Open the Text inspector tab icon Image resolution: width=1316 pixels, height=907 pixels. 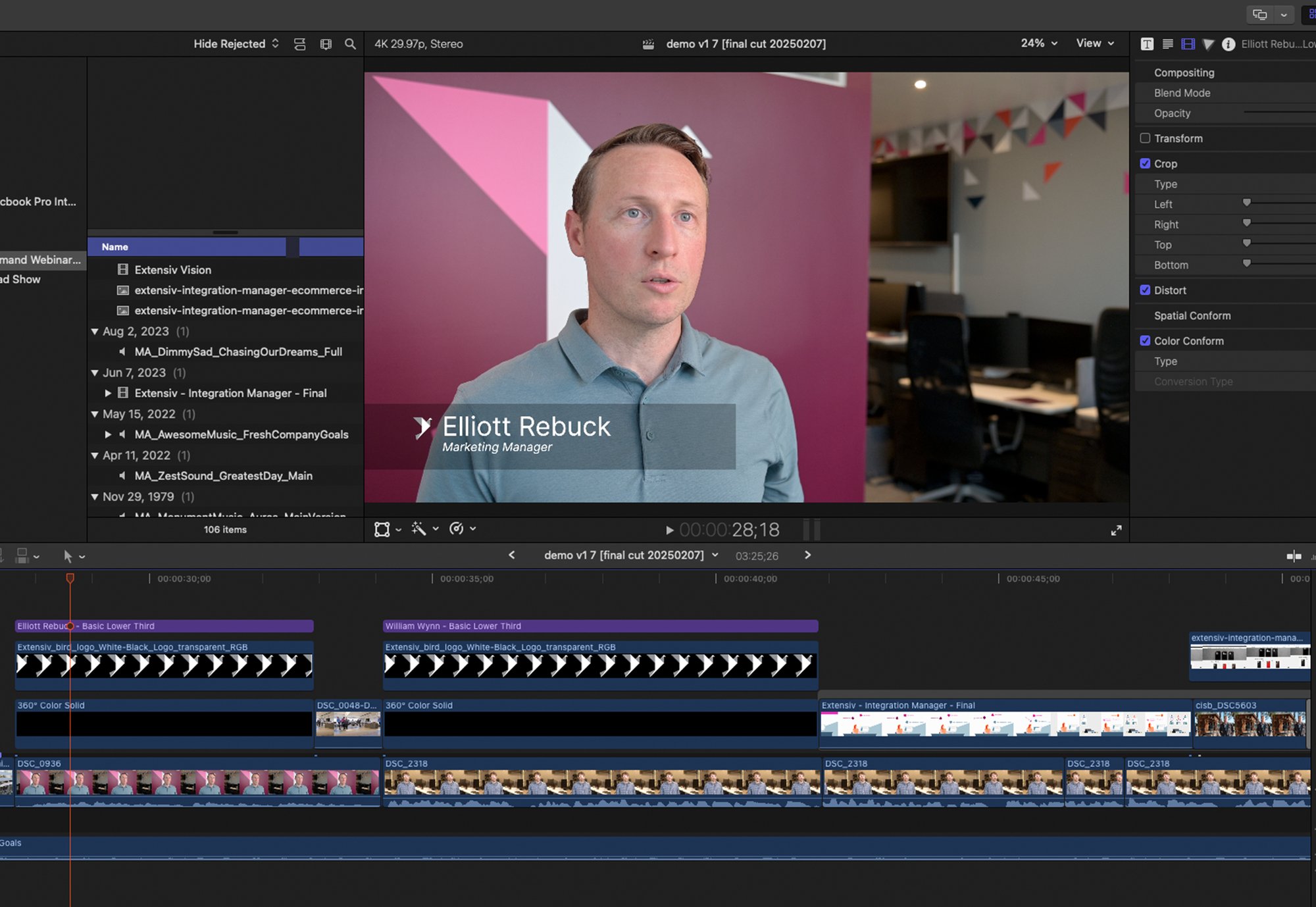pyautogui.click(x=1147, y=44)
